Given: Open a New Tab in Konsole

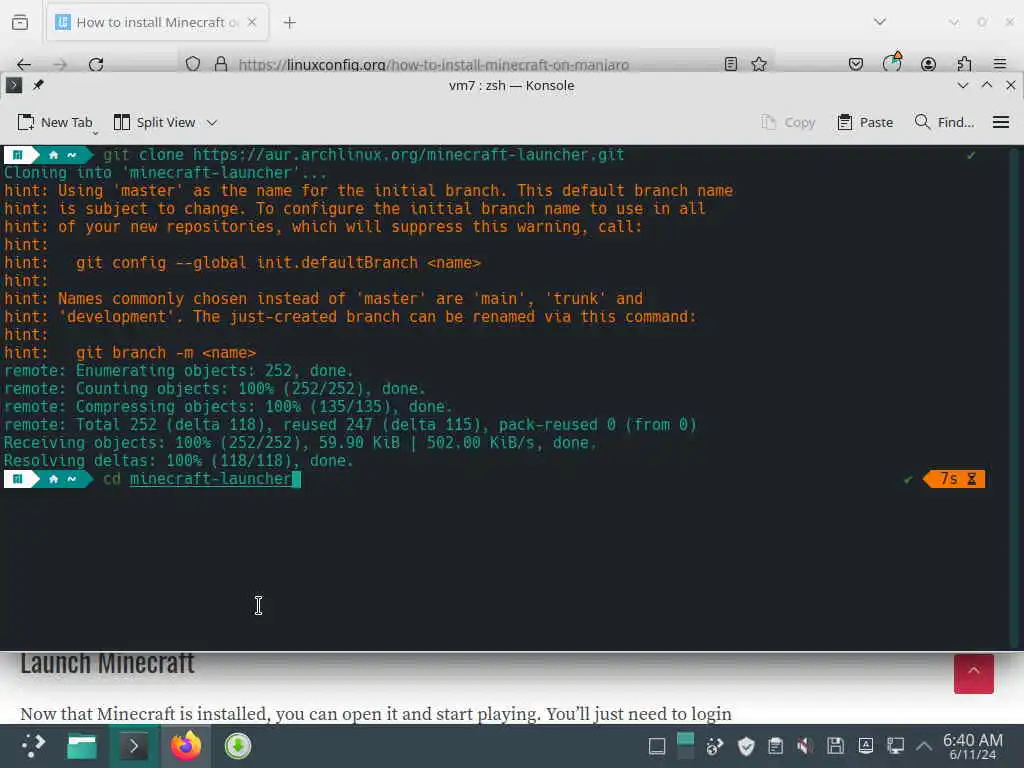Looking at the screenshot, I should tap(55, 122).
